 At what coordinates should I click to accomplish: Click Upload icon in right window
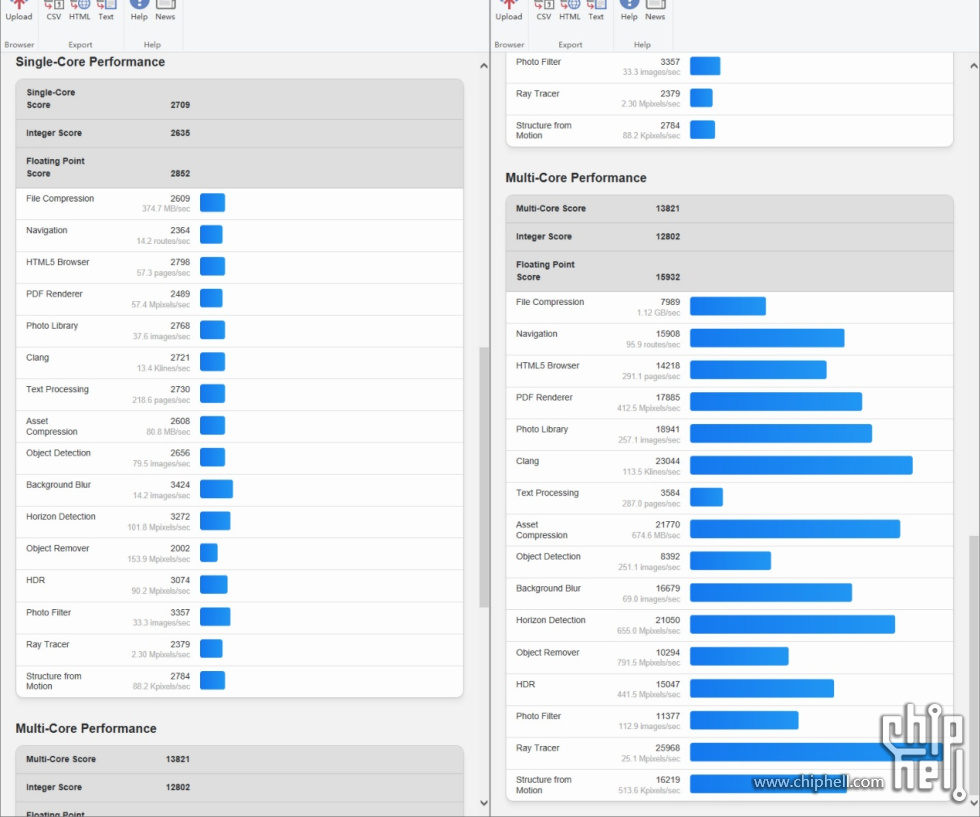(x=509, y=9)
